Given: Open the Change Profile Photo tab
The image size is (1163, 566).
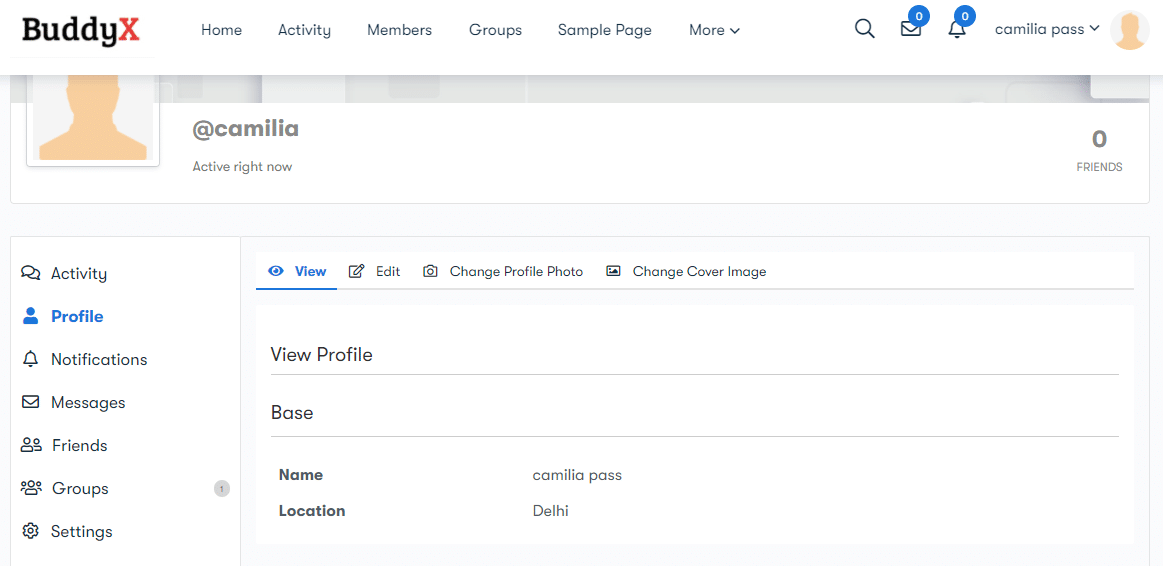Looking at the screenshot, I should pyautogui.click(x=503, y=272).
